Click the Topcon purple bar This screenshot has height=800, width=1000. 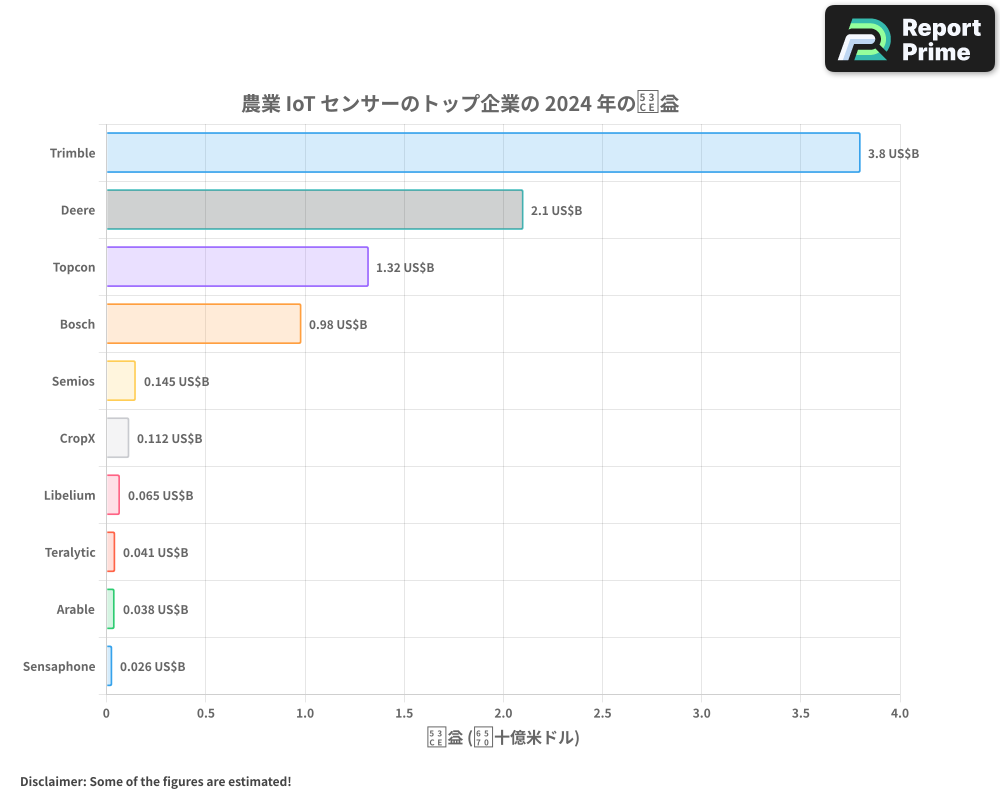click(237, 267)
